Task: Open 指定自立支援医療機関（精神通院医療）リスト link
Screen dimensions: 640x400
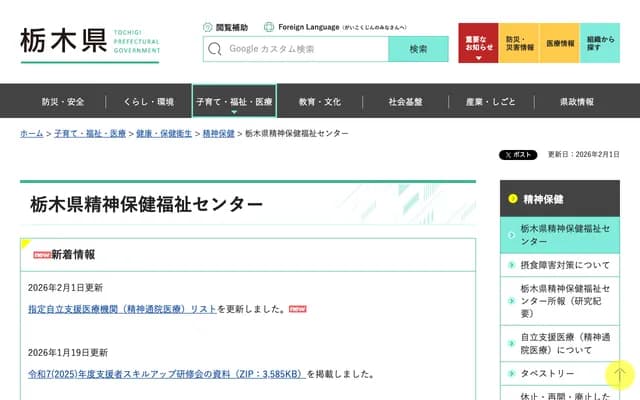Action: click(x=122, y=309)
